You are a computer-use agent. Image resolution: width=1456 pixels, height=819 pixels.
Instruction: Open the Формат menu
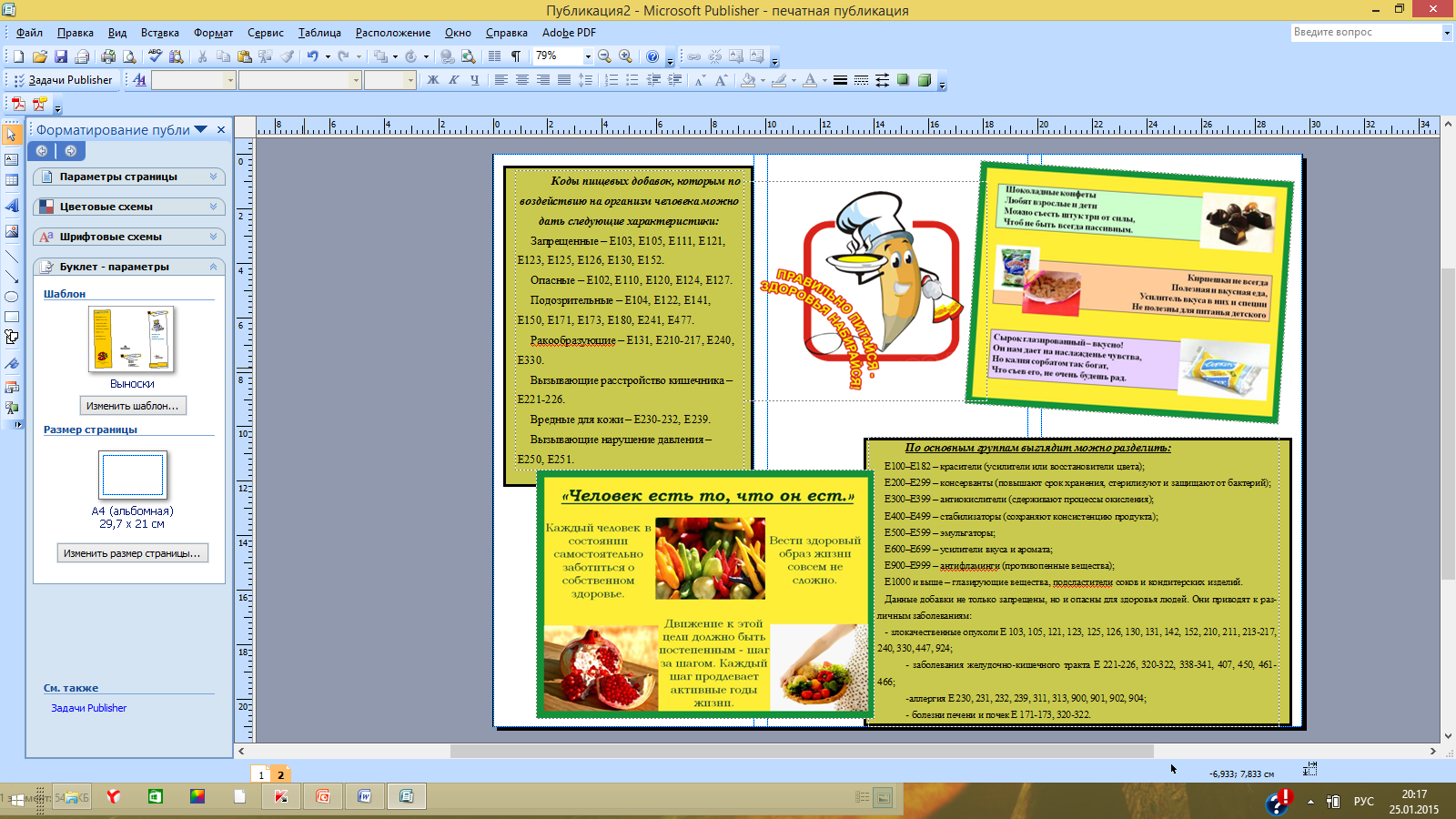tap(213, 33)
